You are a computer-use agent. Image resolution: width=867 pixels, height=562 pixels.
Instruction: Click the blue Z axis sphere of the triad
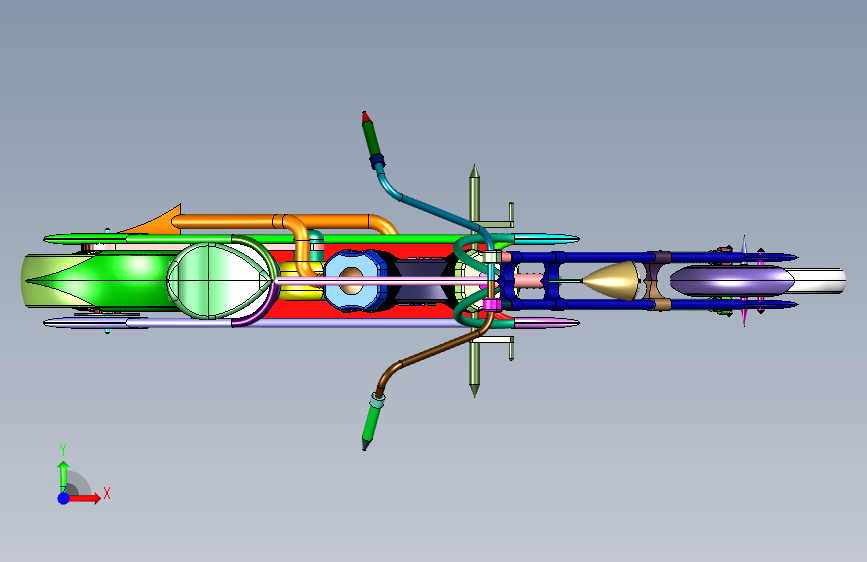click(x=64, y=498)
